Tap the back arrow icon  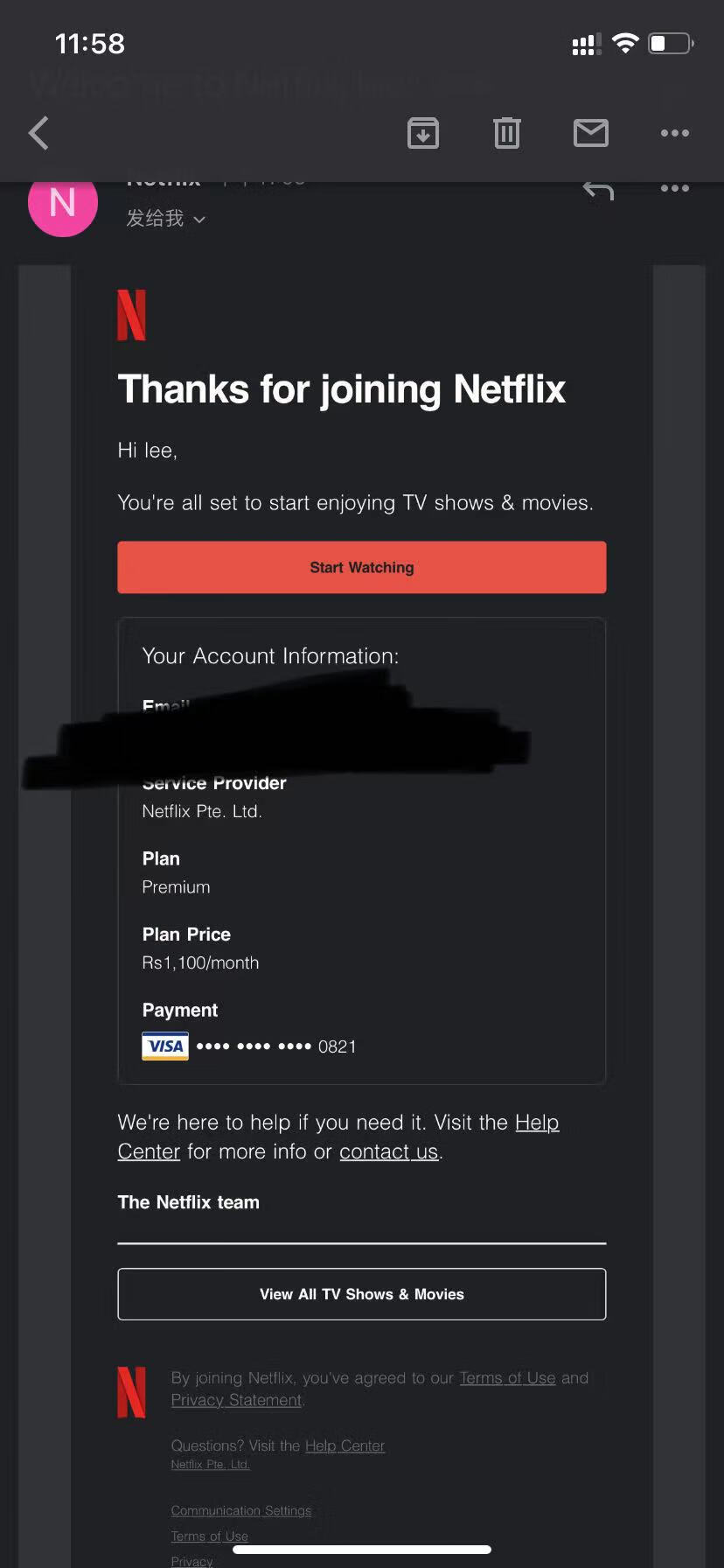coord(39,134)
